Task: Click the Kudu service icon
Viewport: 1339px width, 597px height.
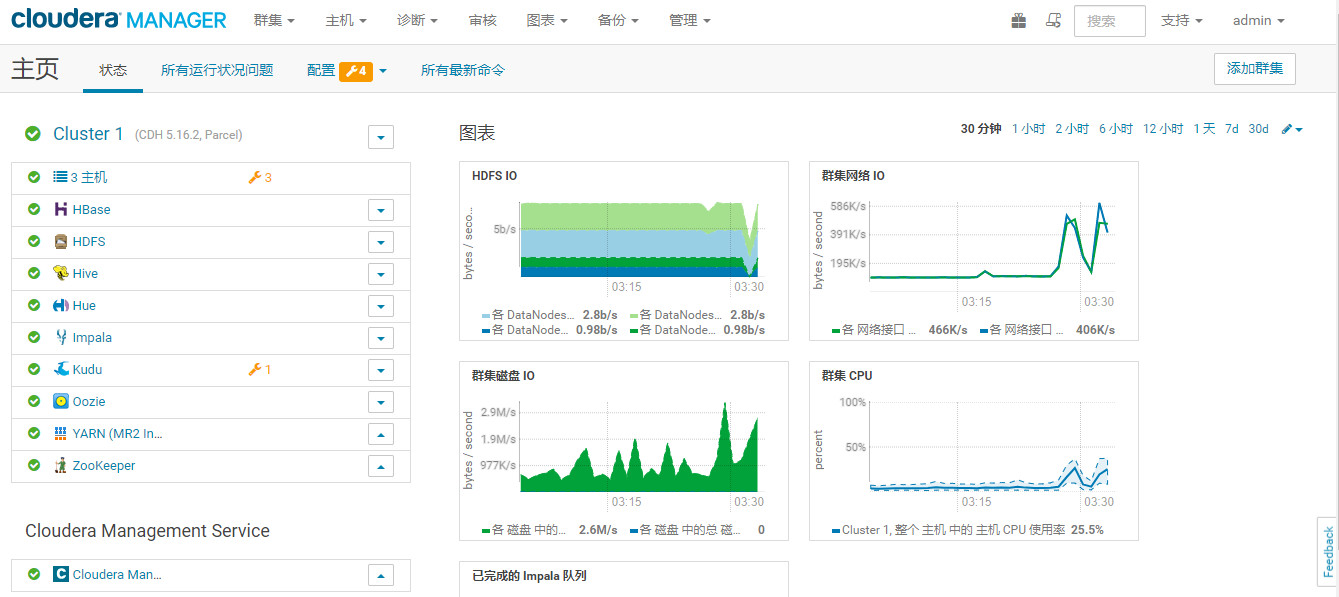Action: (60, 369)
